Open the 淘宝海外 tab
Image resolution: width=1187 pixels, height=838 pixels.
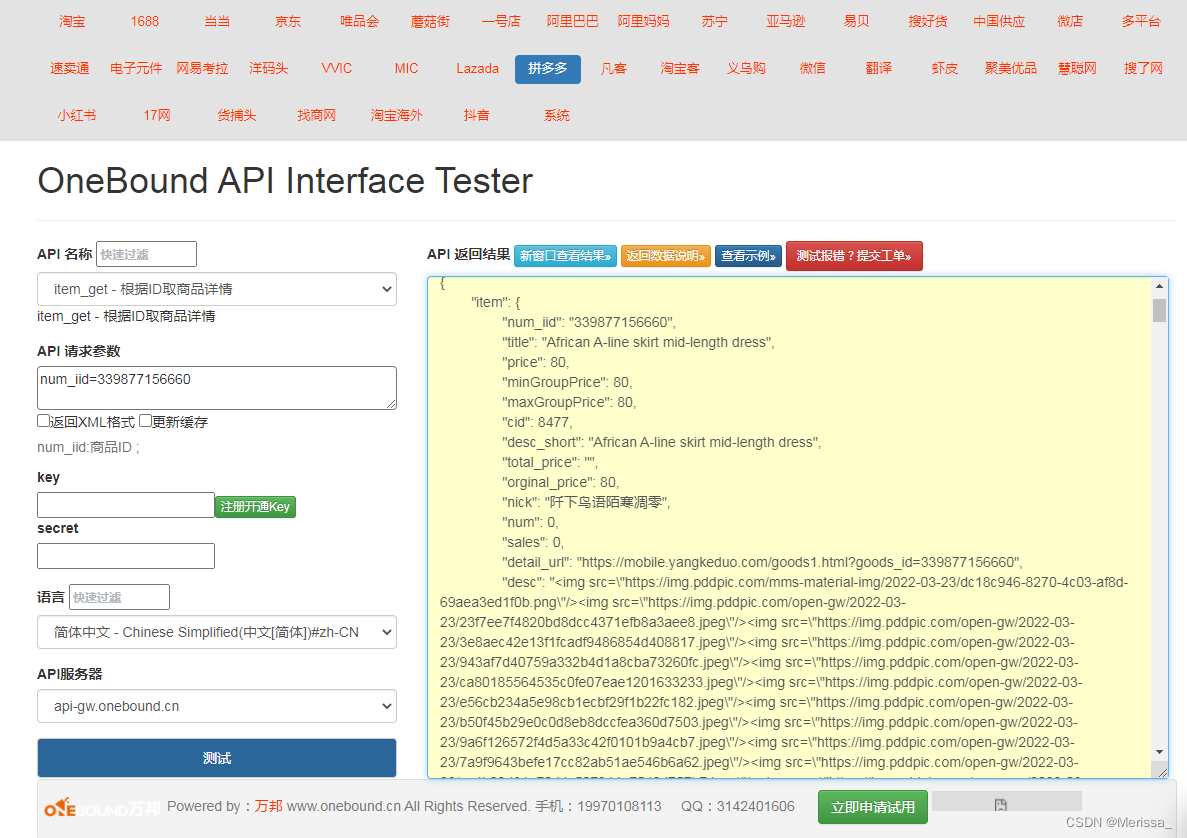[x=396, y=116]
